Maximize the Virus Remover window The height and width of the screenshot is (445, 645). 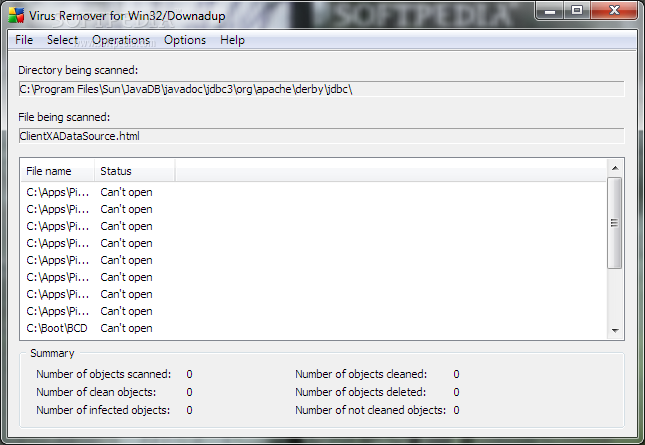pyautogui.click(x=577, y=11)
